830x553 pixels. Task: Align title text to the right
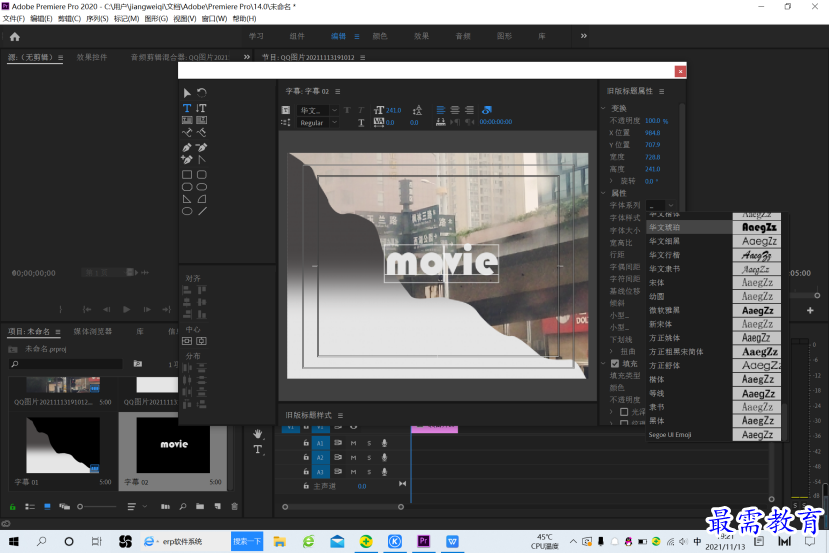(x=470, y=110)
